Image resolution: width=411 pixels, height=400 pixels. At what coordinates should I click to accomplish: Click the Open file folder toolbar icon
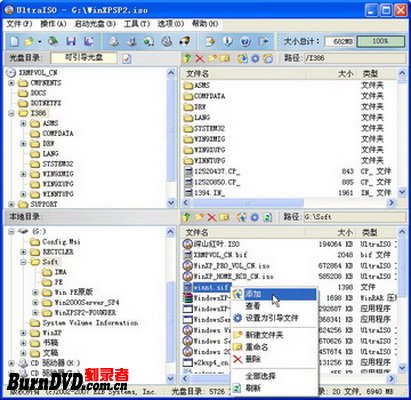point(29,41)
